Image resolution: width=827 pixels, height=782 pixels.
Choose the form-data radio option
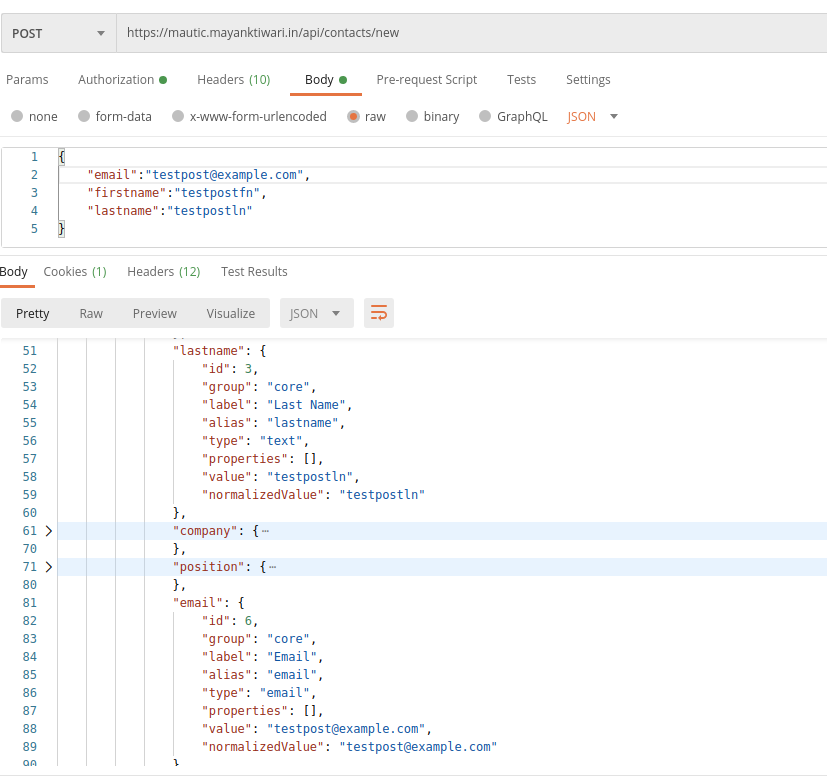(x=114, y=117)
